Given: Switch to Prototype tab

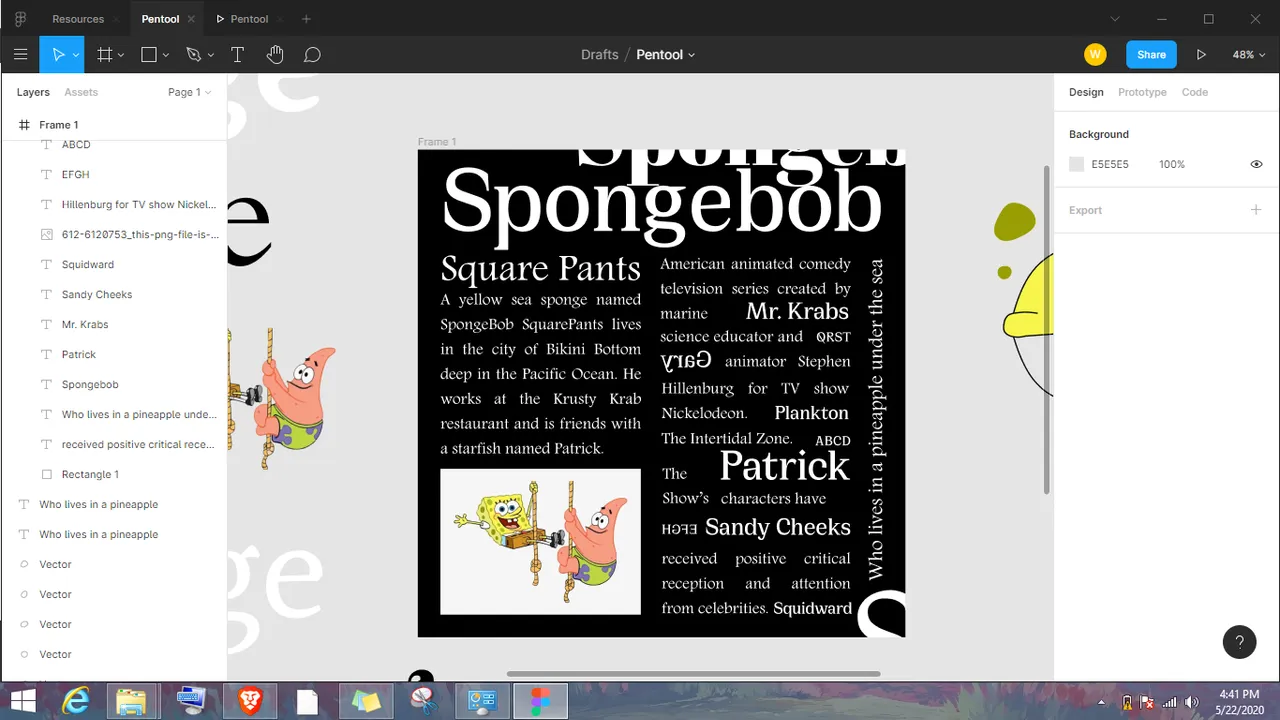Looking at the screenshot, I should click(x=1142, y=92).
